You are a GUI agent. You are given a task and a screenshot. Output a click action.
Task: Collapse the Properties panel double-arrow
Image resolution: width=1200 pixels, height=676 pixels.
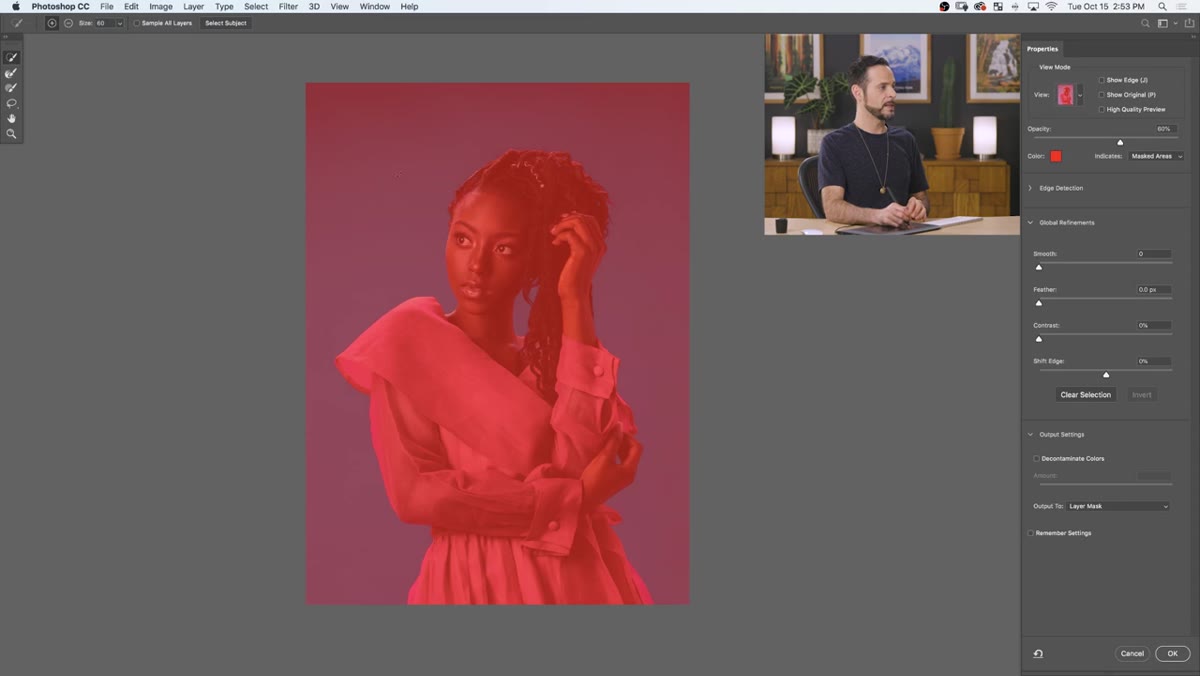(1192, 38)
